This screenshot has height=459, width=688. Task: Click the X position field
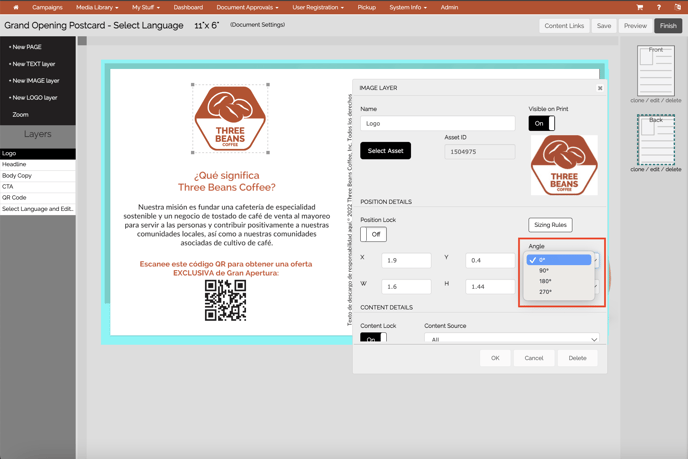tap(406, 261)
